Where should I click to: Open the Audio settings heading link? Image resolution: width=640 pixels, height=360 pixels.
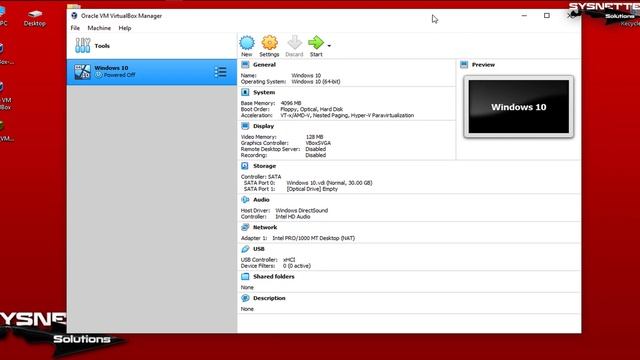pyautogui.click(x=261, y=200)
